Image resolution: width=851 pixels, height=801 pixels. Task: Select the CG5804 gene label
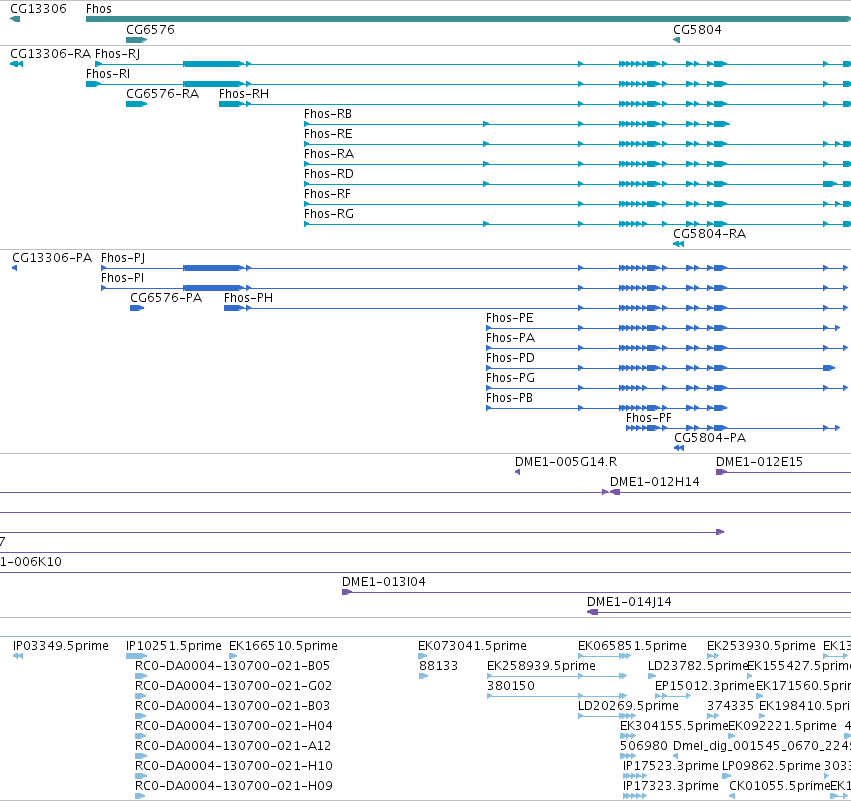click(697, 29)
